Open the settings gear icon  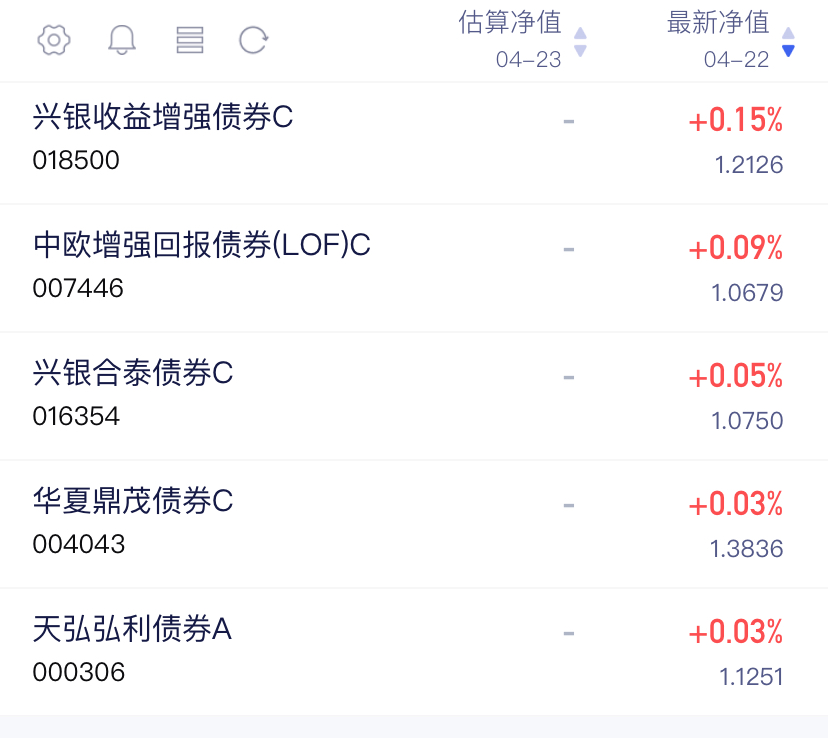54,40
